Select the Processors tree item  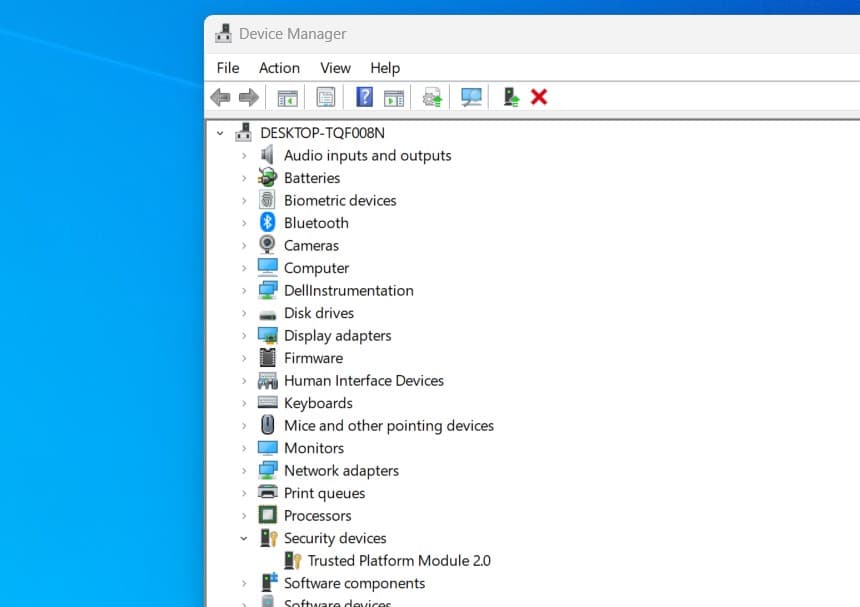(x=317, y=516)
